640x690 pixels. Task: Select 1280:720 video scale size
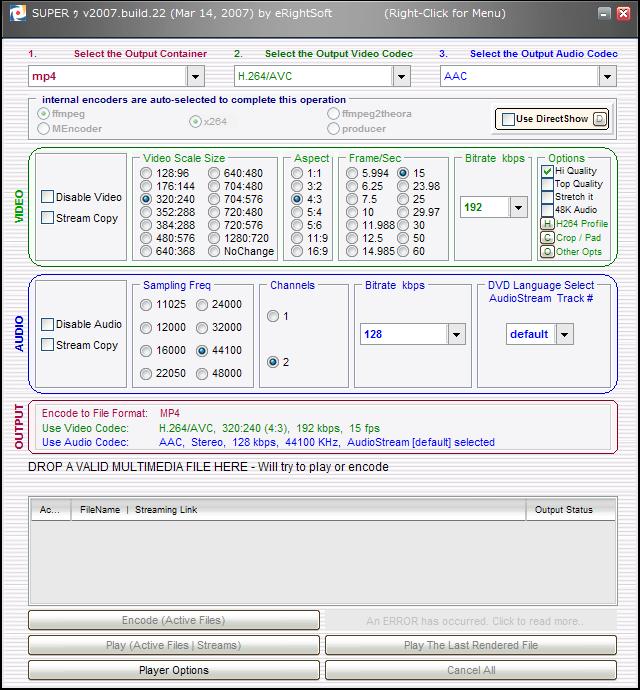click(214, 238)
